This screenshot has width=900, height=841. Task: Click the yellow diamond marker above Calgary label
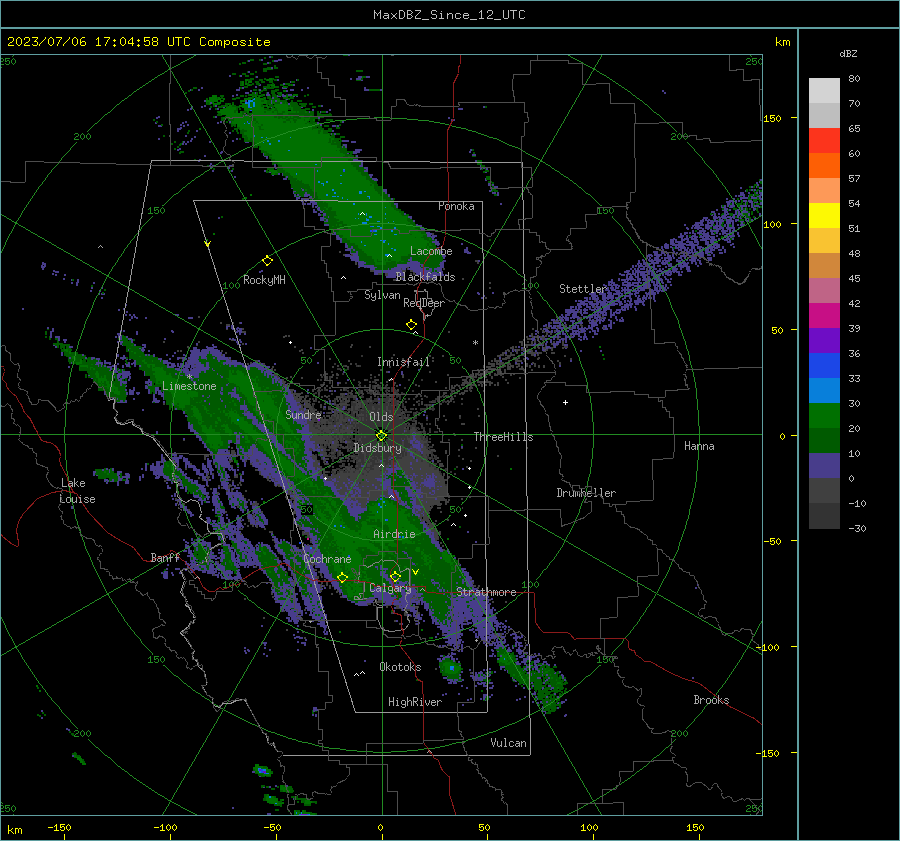[395, 576]
